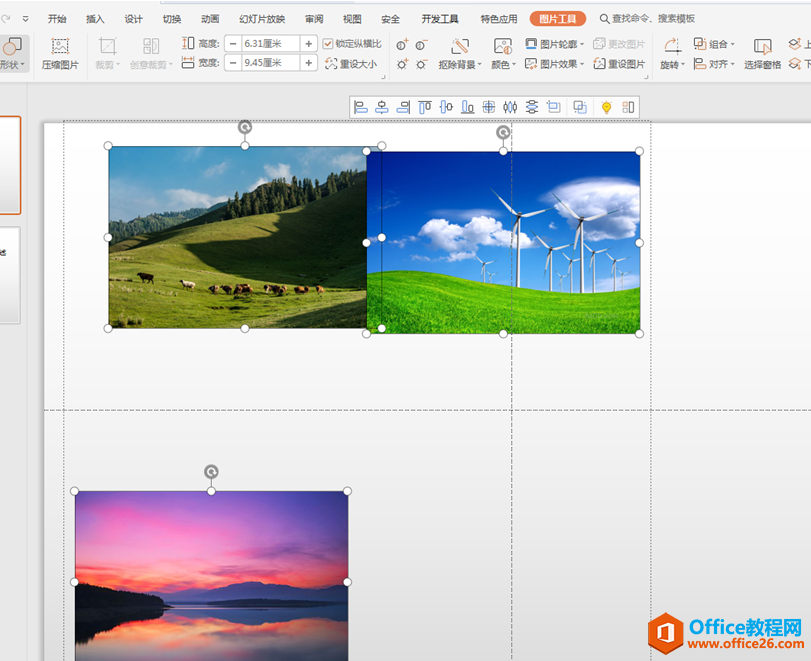811x661 pixels.
Task: Switch to the 插入 insert tab
Action: point(95,19)
